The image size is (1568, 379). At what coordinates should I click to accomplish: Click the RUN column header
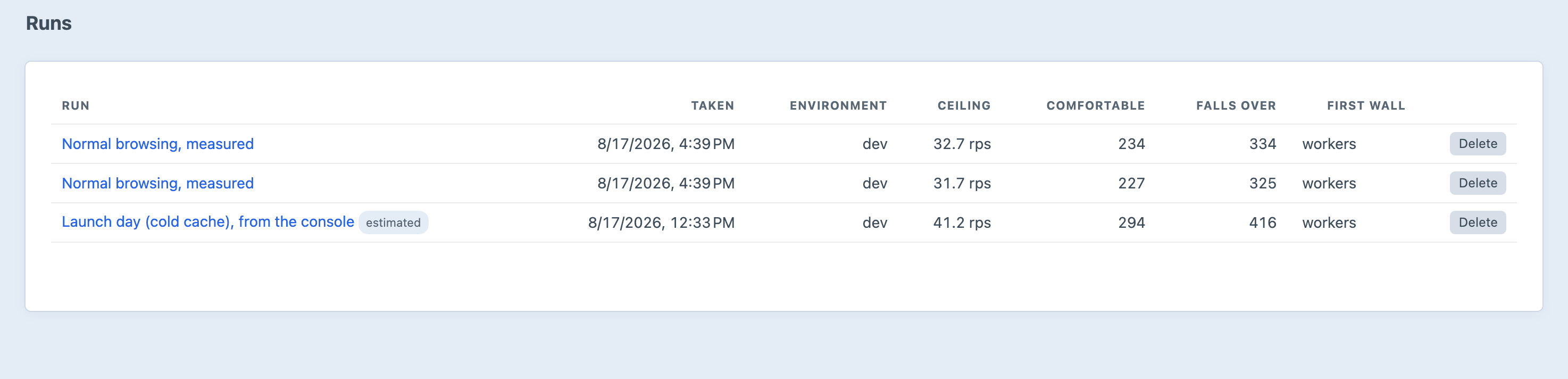click(76, 105)
